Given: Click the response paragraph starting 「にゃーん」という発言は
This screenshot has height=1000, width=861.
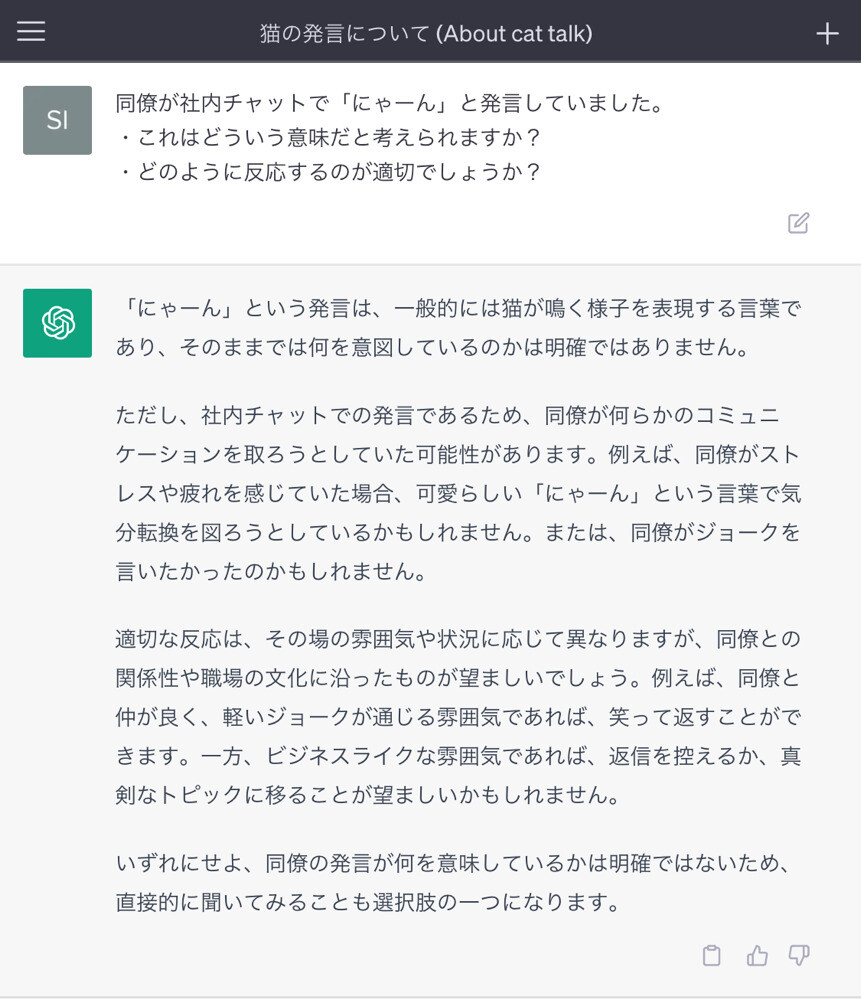Looking at the screenshot, I should click(458, 327).
